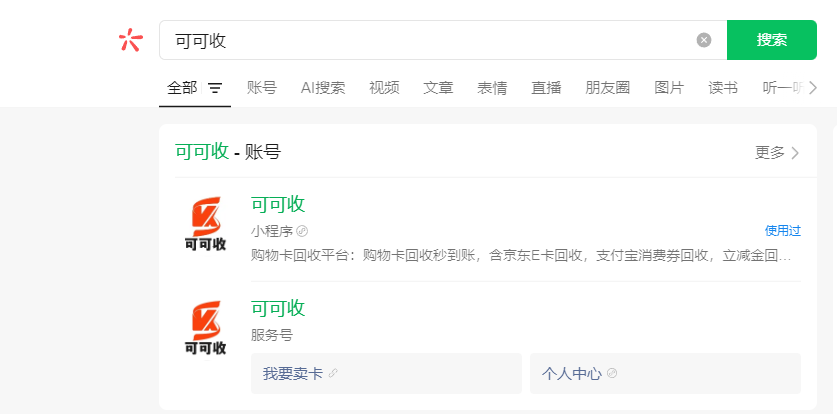Expand 更多 to see more accounts
This screenshot has height=414, width=837.
[x=777, y=153]
